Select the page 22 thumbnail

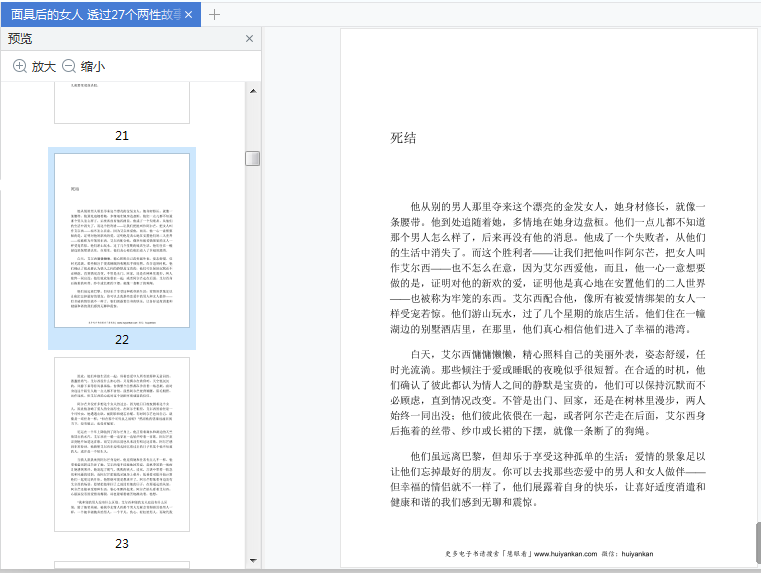coord(122,240)
